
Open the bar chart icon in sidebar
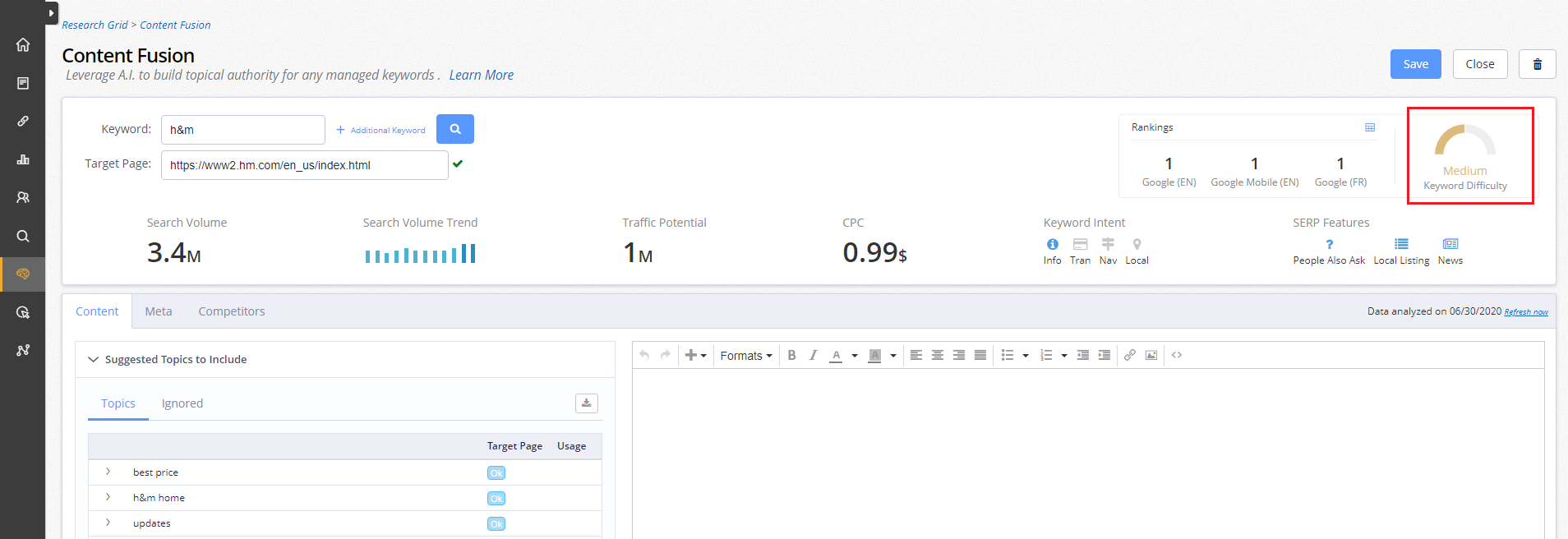(x=23, y=159)
